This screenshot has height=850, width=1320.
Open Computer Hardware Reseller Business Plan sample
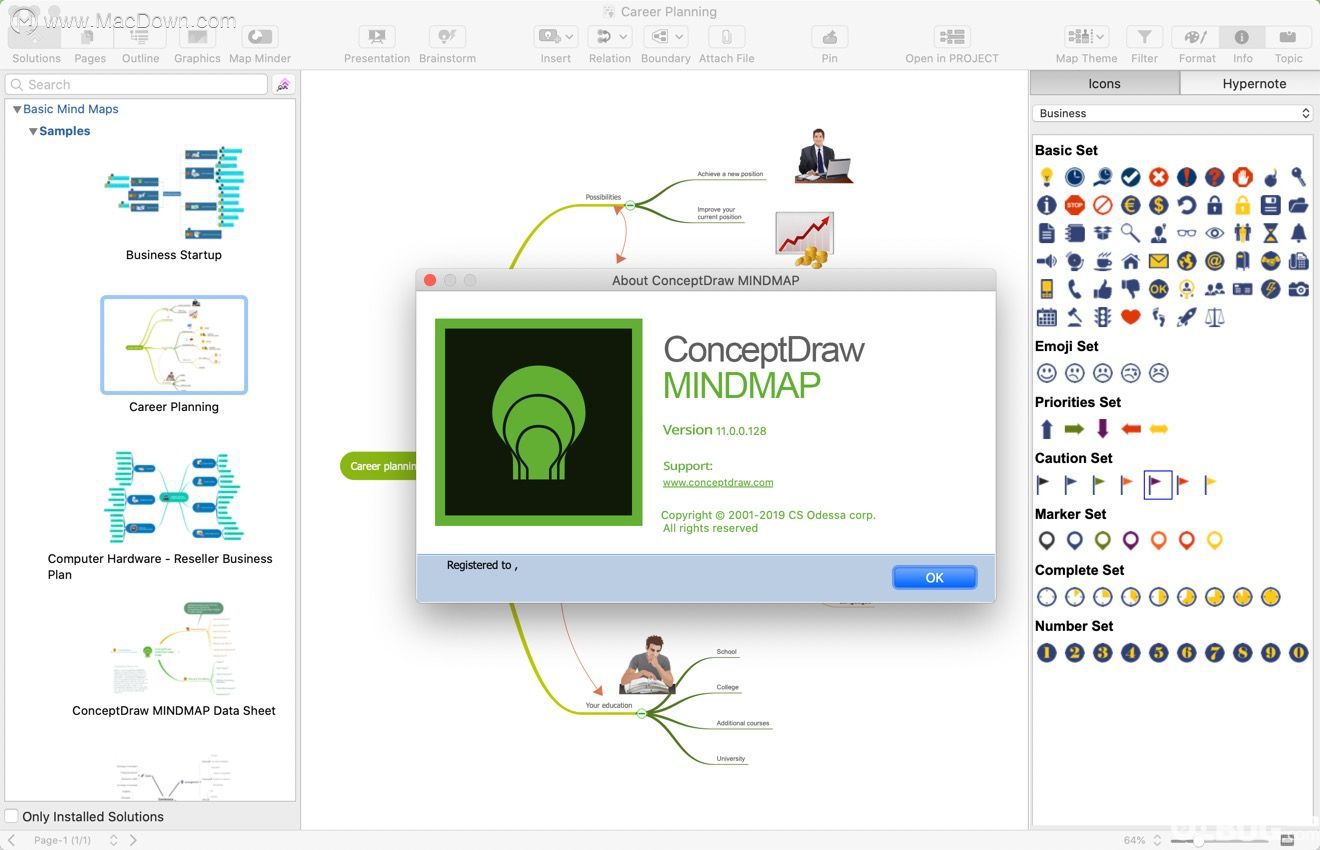click(174, 497)
